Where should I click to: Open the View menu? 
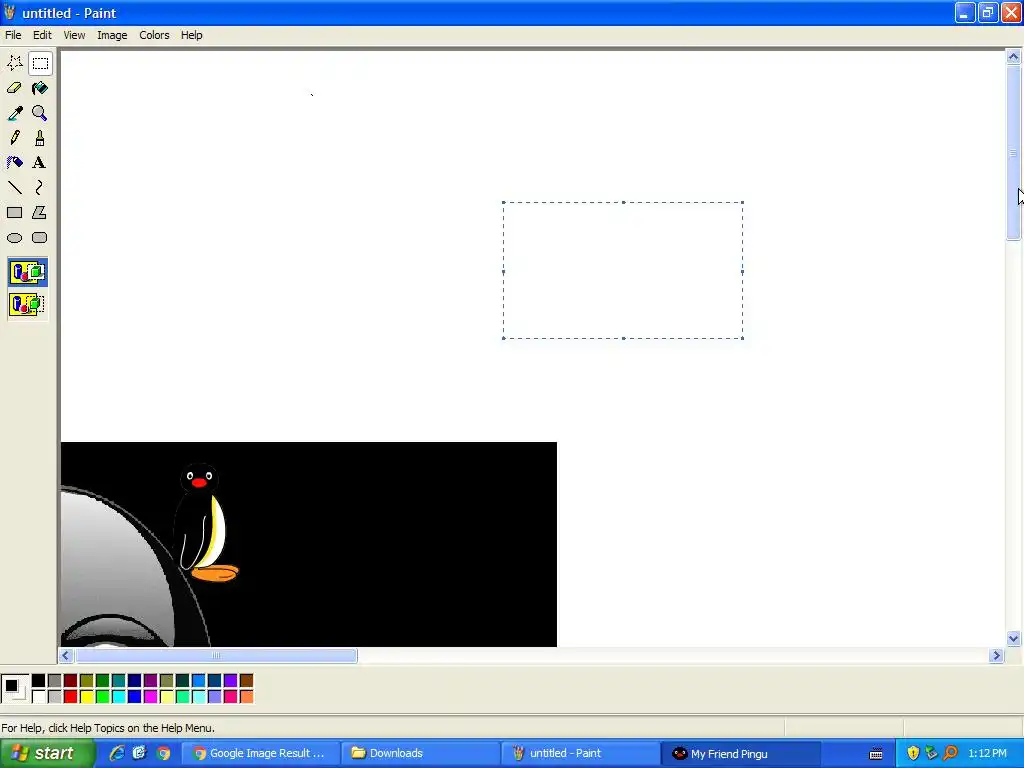point(74,35)
